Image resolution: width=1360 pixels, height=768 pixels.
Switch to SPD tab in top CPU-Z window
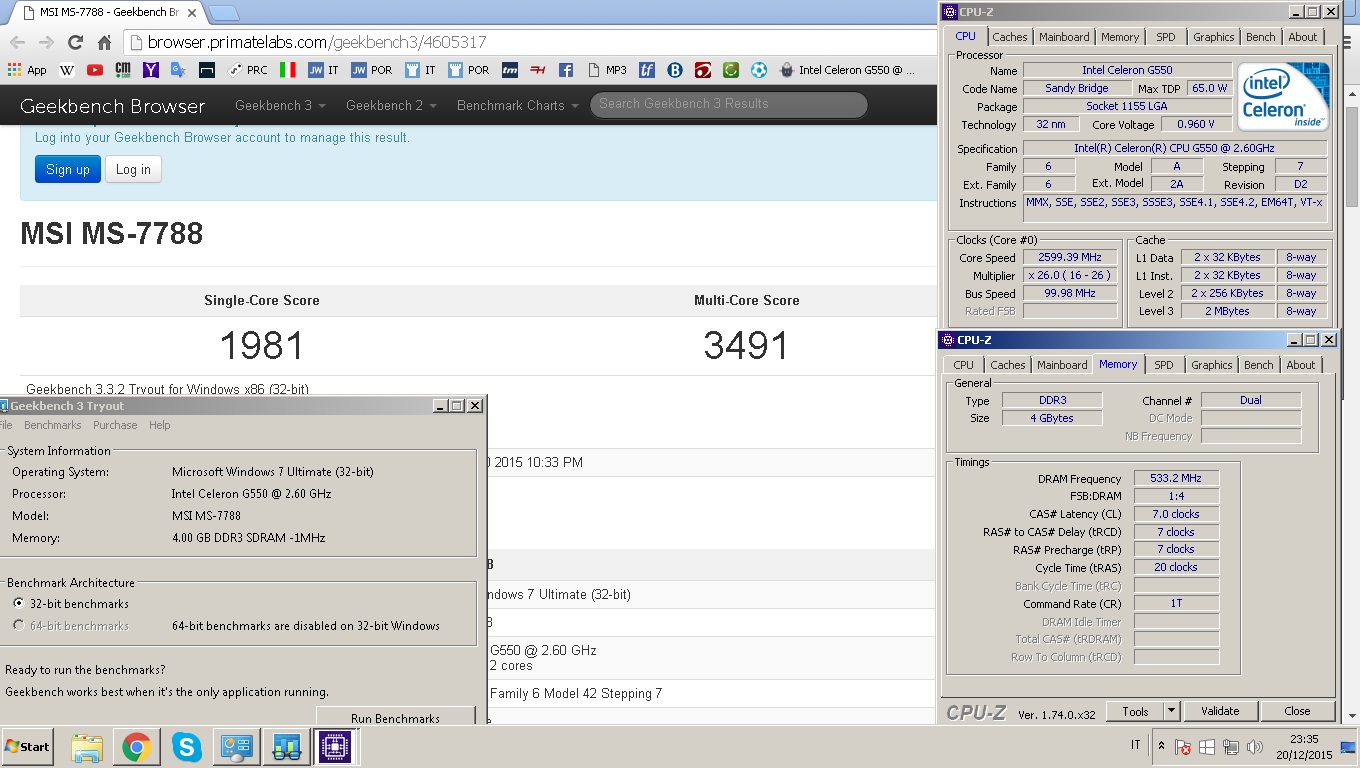[x=1166, y=37]
